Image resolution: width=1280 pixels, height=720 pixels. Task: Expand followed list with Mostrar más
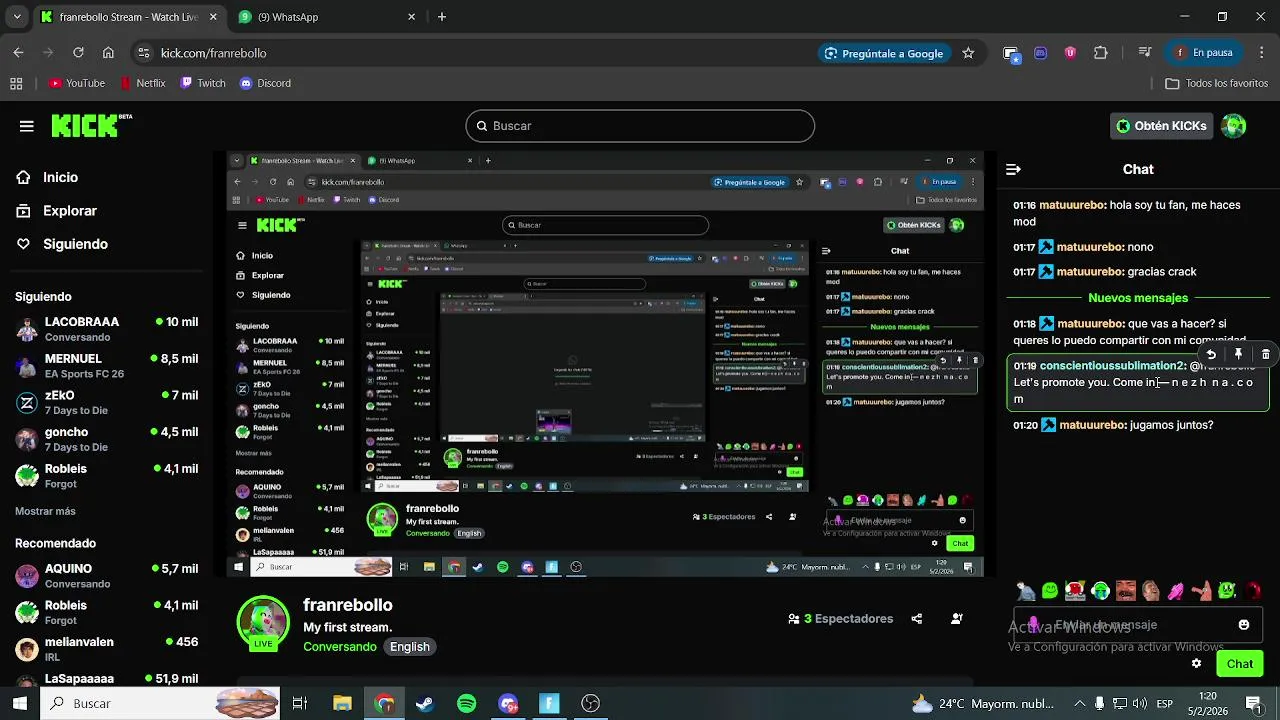(x=45, y=511)
